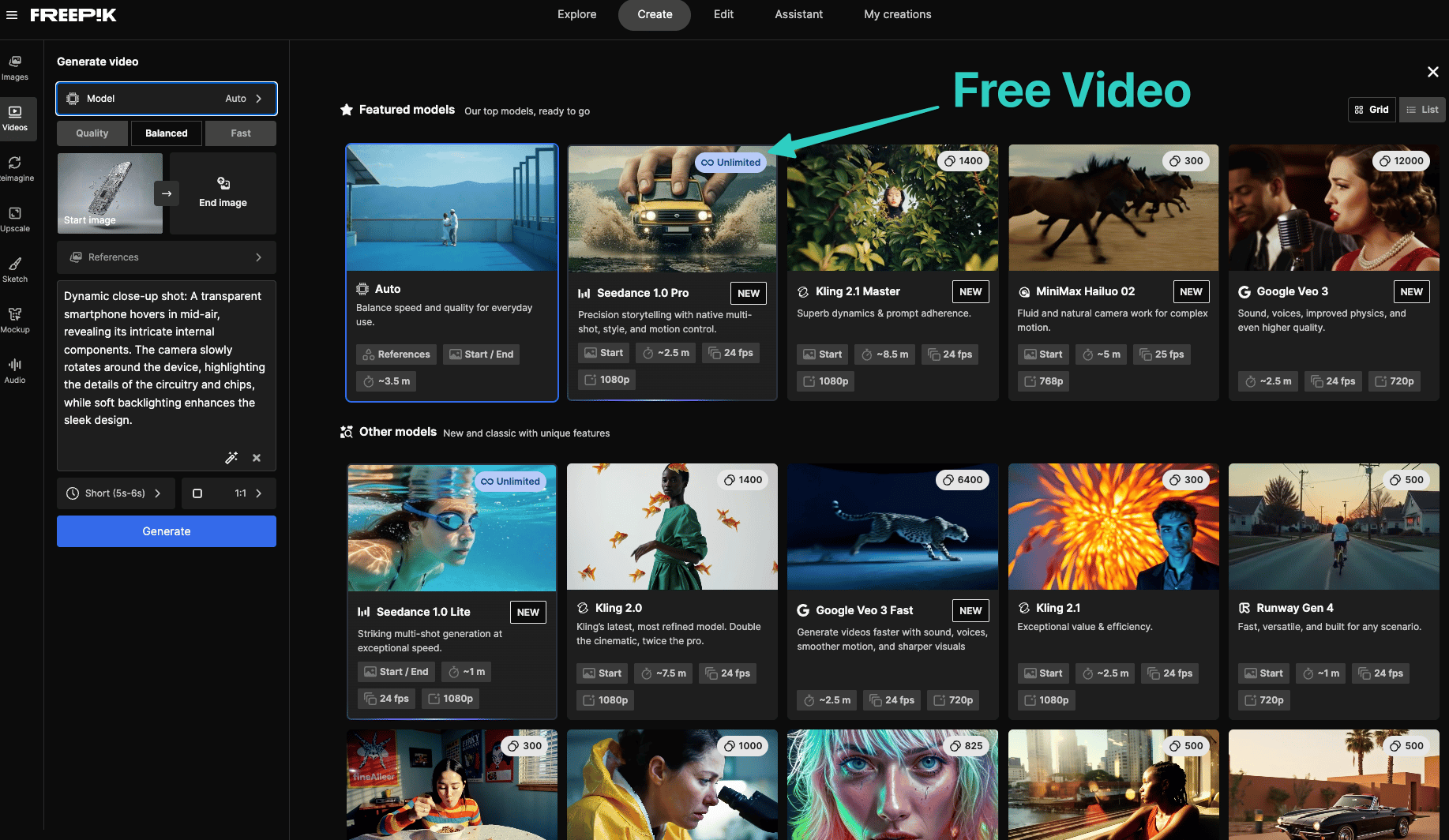This screenshot has width=1449, height=840.
Task: Open Images in the sidebar
Action: point(15,68)
